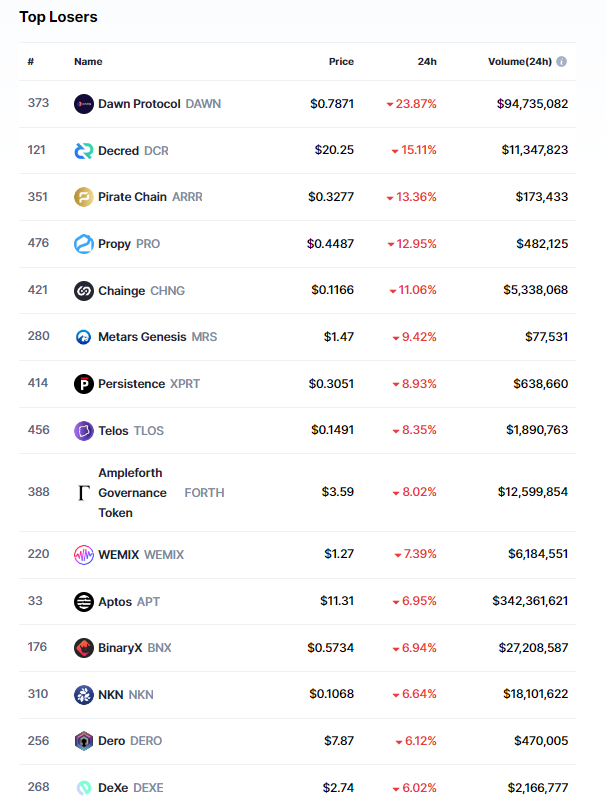Image resolution: width=606 pixels, height=810 pixels.
Task: Click the Pirate Chain coin logo
Action: (x=84, y=197)
